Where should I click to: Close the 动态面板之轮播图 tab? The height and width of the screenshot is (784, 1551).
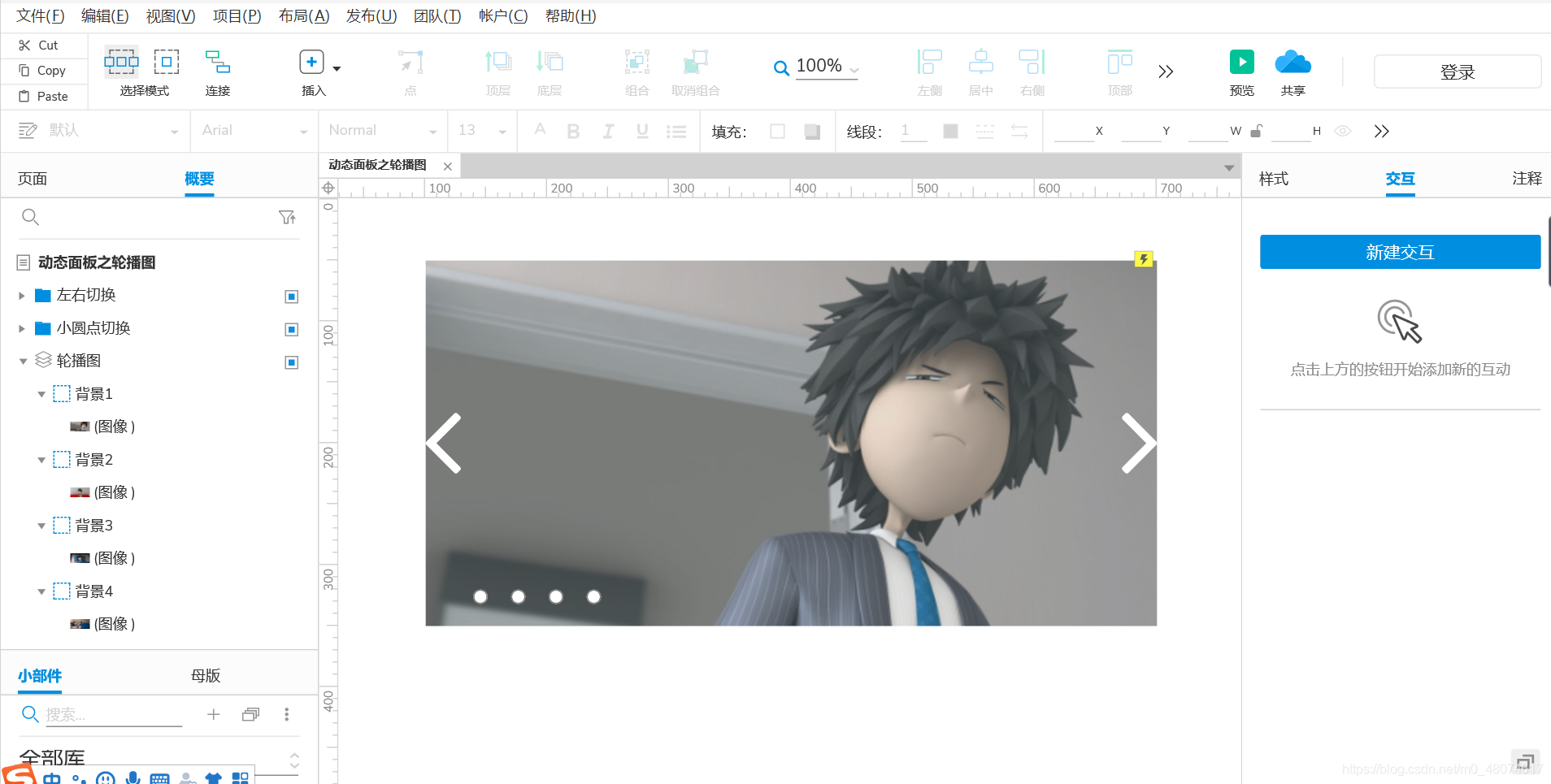447,166
